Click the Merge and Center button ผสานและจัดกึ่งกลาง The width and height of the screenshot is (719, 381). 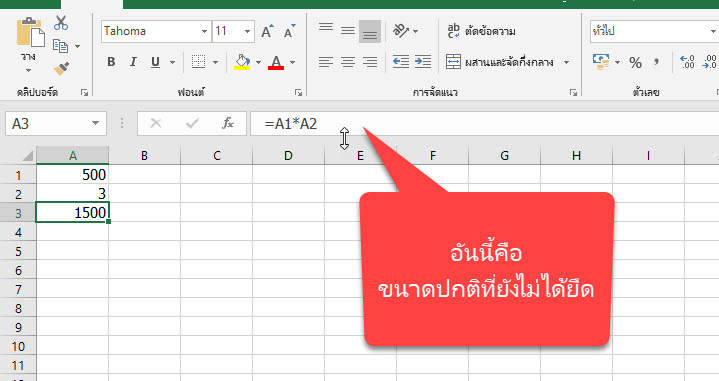(x=500, y=62)
